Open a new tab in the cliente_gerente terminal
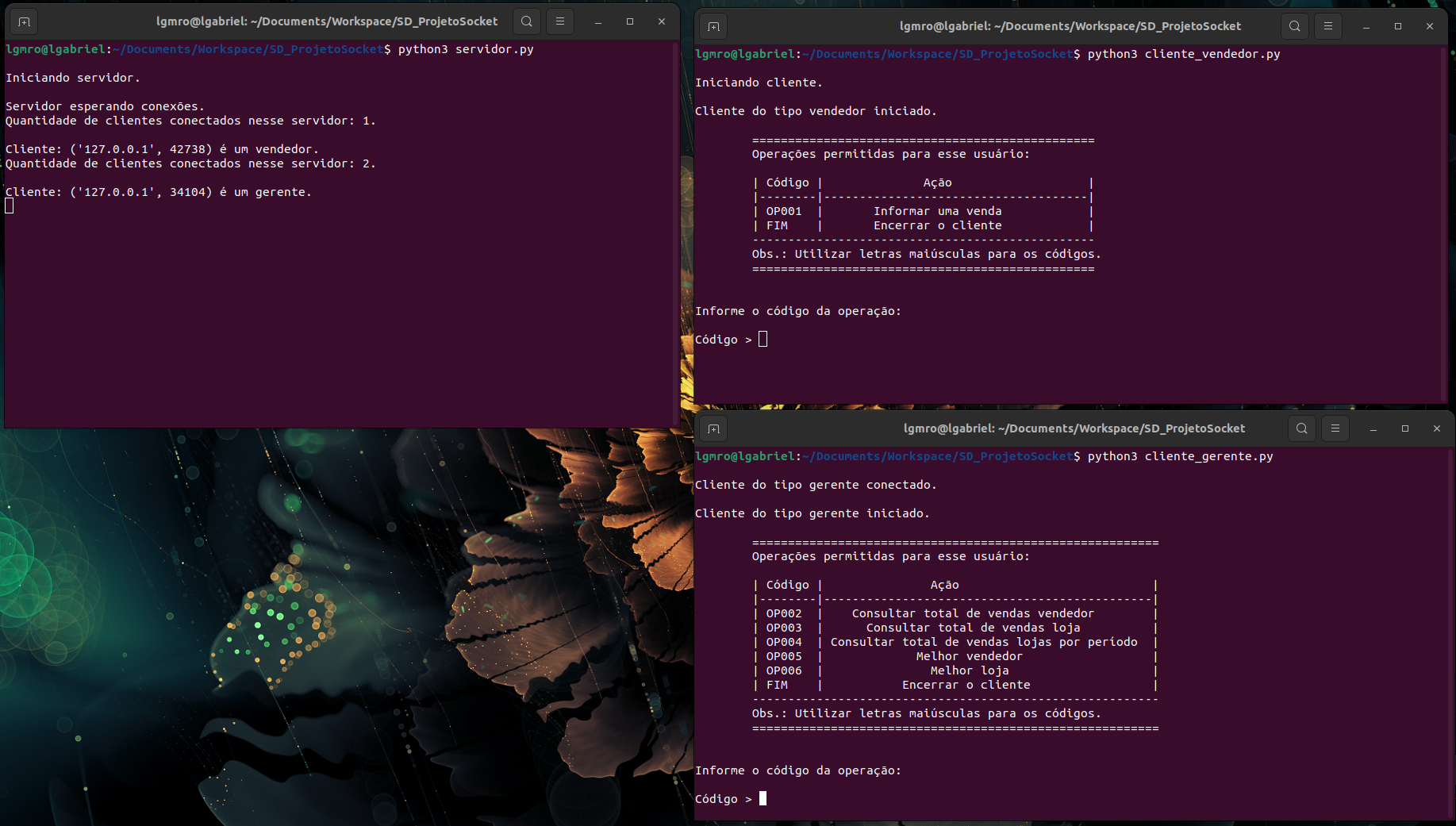1456x826 pixels. [713, 428]
